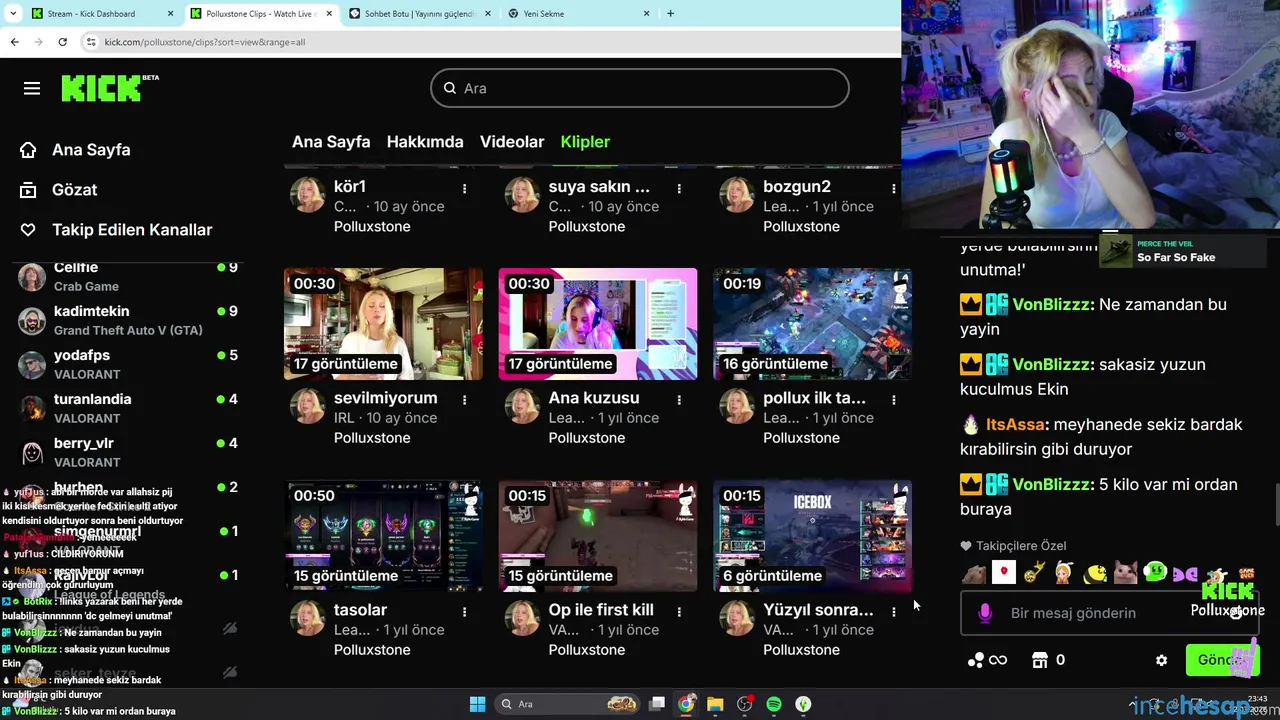
Task: Insert the cat face emote
Action: 1125,574
